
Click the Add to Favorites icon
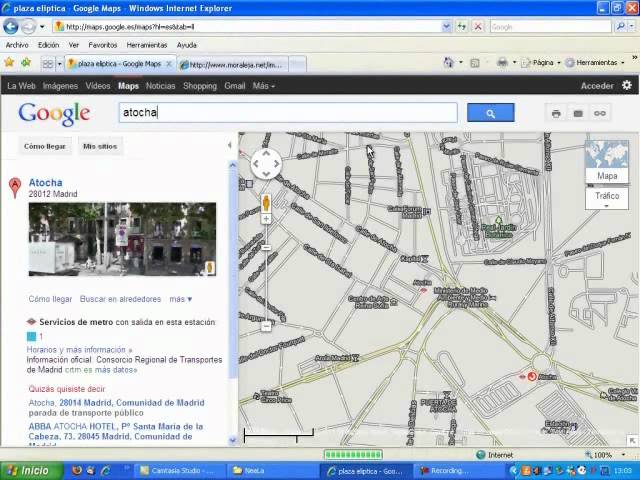(26, 62)
